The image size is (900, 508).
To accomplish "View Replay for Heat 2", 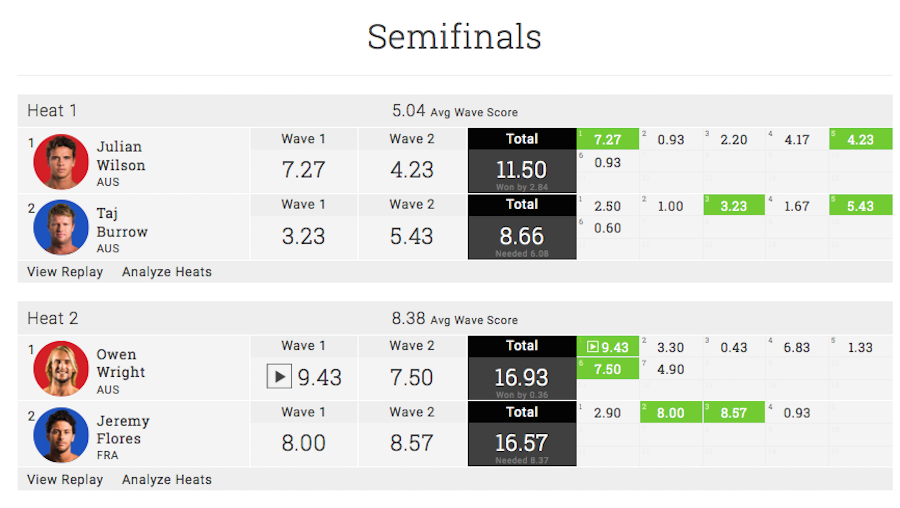I will (65, 480).
